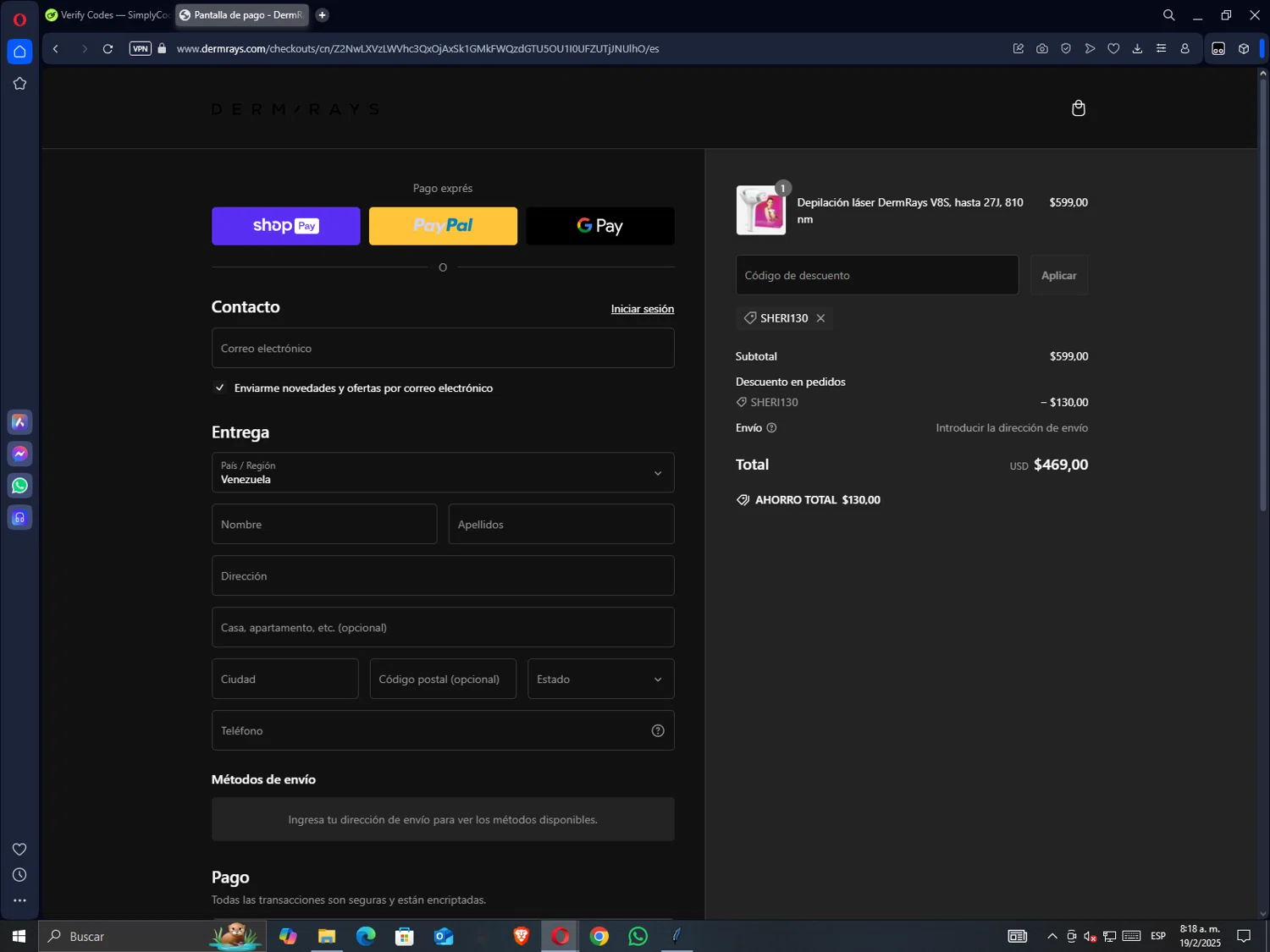The height and width of the screenshot is (952, 1270).
Task: Expand the Estado dropdown
Action: pos(601,680)
